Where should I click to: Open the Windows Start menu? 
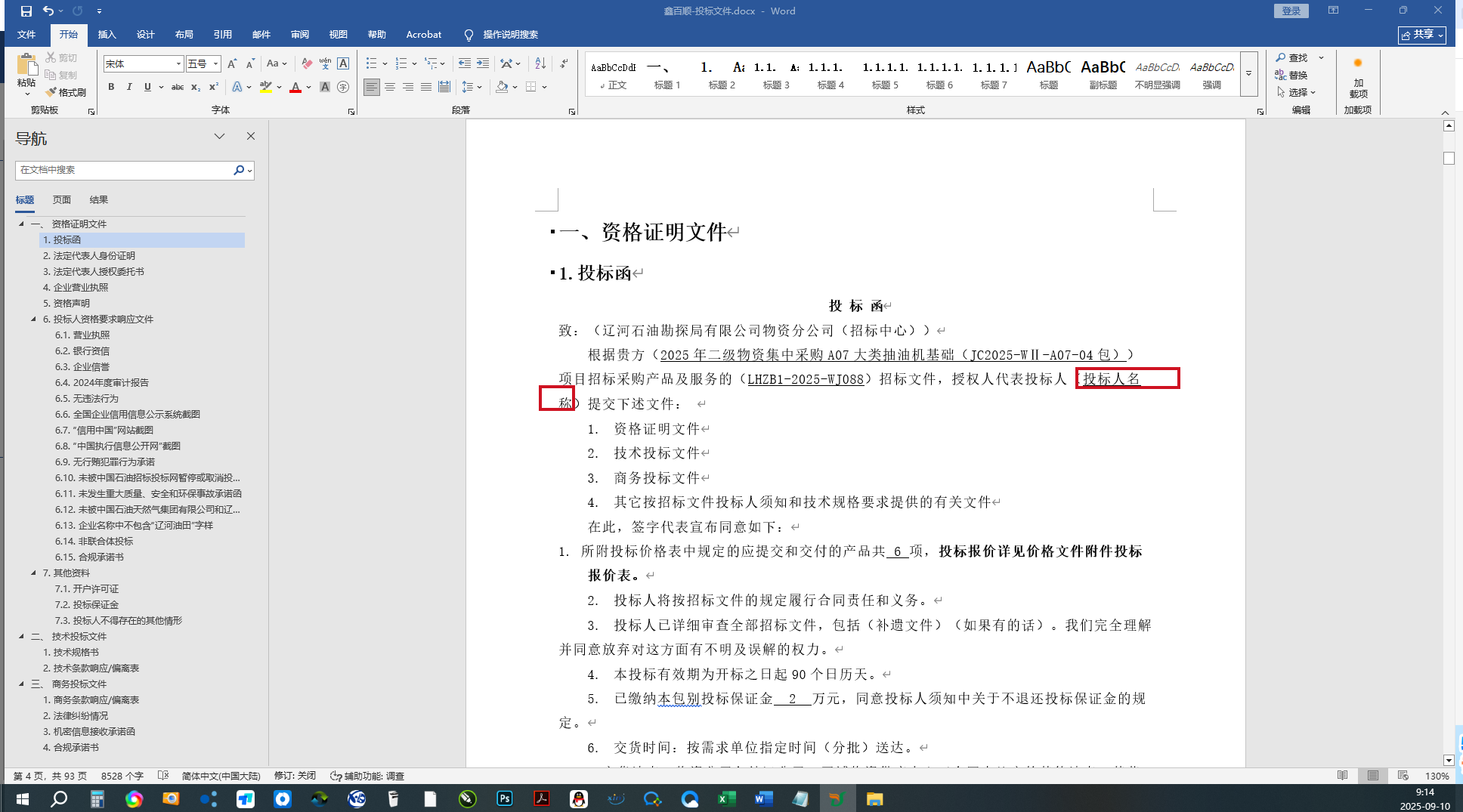(22, 798)
